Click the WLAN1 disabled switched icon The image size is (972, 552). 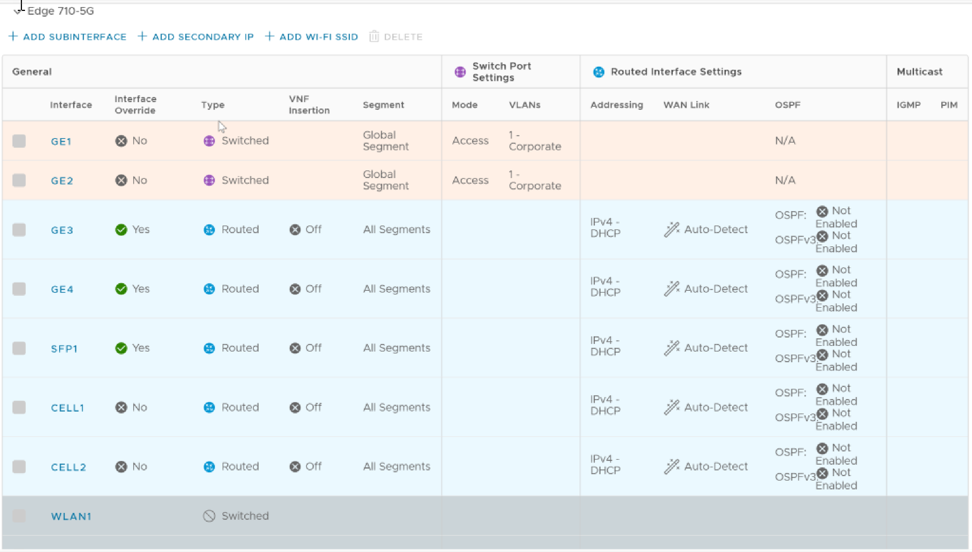[x=209, y=516]
